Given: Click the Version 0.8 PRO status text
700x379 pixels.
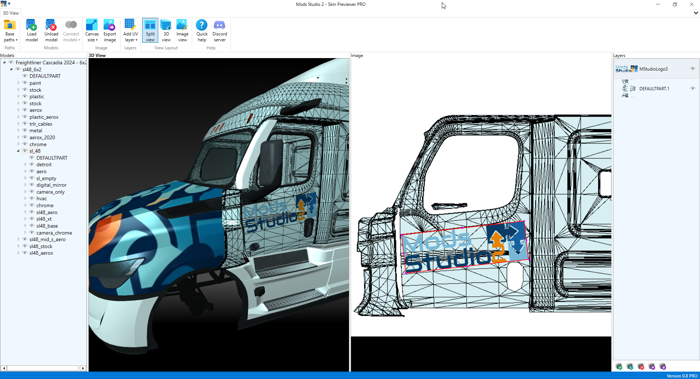Looking at the screenshot, I should pyautogui.click(x=682, y=376).
